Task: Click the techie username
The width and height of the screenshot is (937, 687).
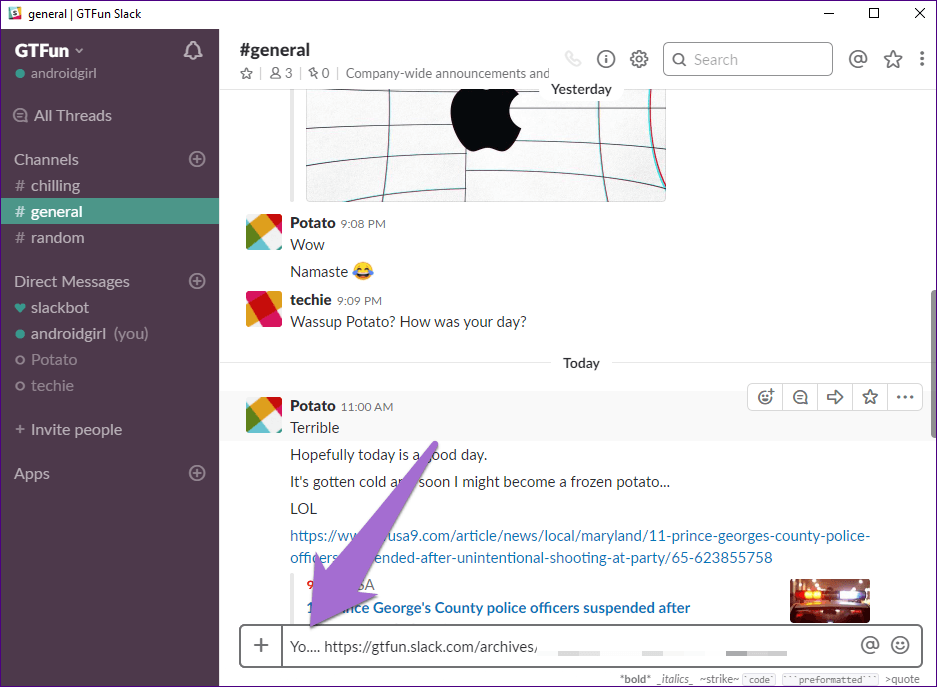Action: click(x=311, y=300)
